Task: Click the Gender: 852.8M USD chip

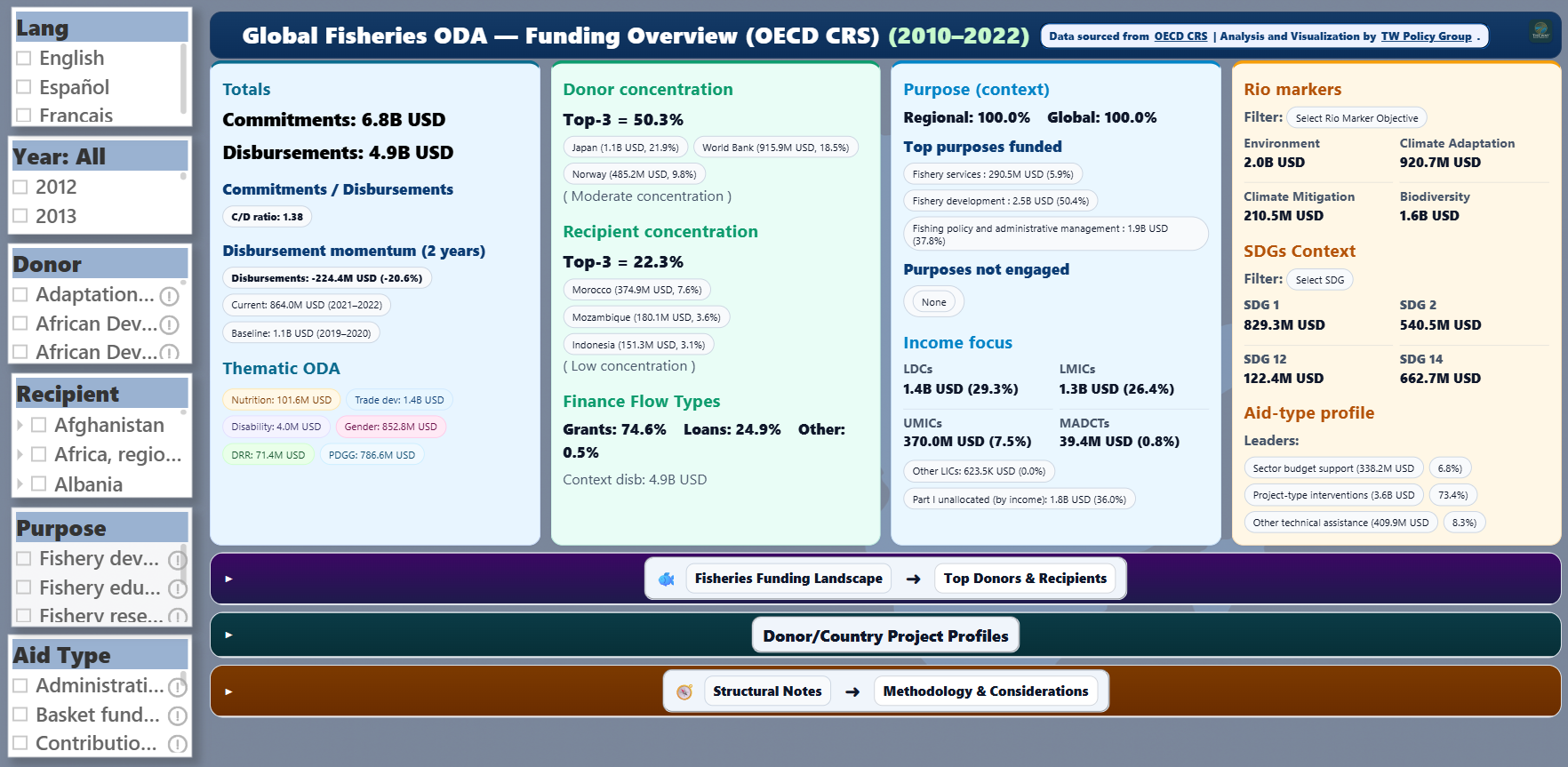Action: (390, 427)
